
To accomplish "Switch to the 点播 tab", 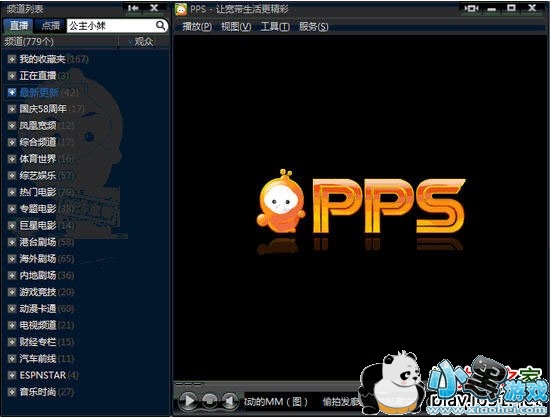I will (51, 25).
